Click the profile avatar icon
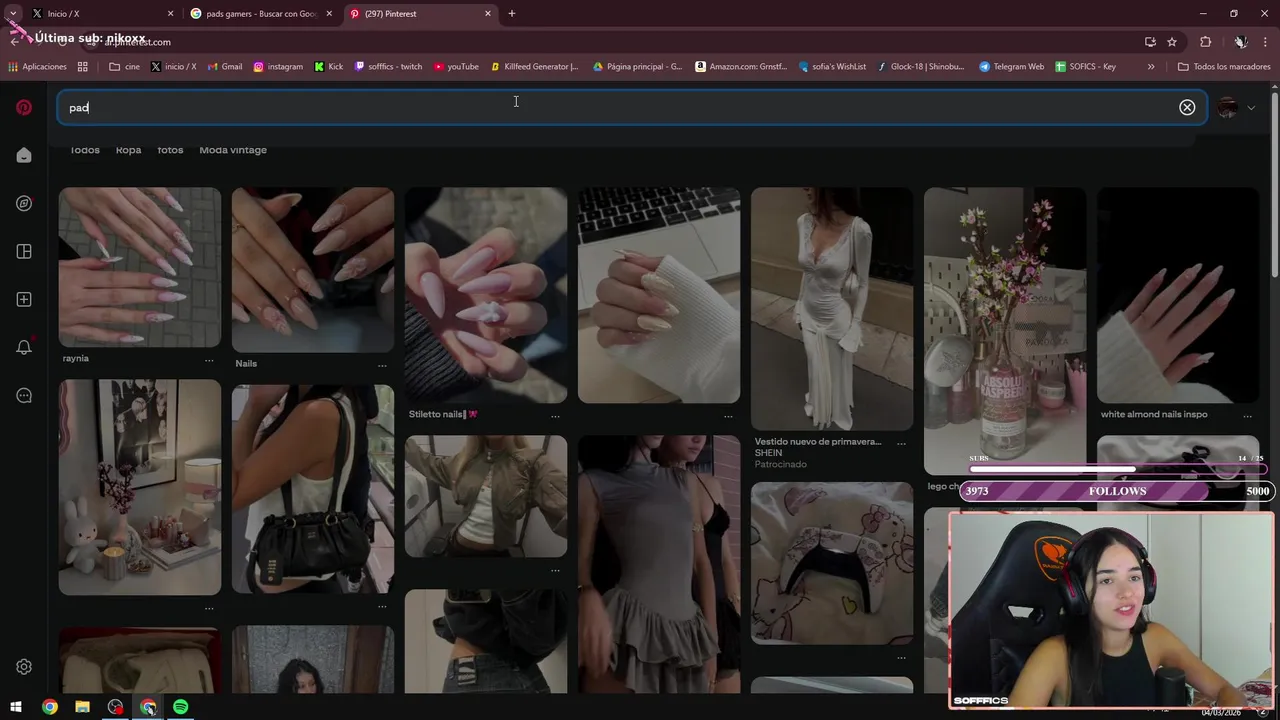1280x720 pixels. [1227, 107]
